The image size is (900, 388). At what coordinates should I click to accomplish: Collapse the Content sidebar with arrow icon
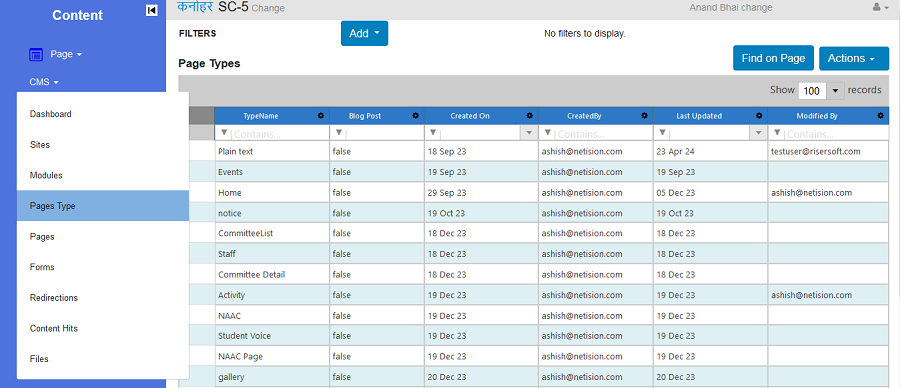(x=152, y=10)
